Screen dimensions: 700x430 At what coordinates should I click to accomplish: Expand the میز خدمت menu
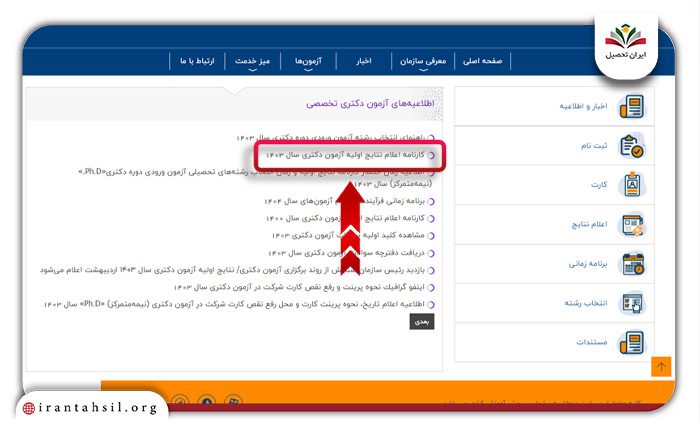click(253, 61)
